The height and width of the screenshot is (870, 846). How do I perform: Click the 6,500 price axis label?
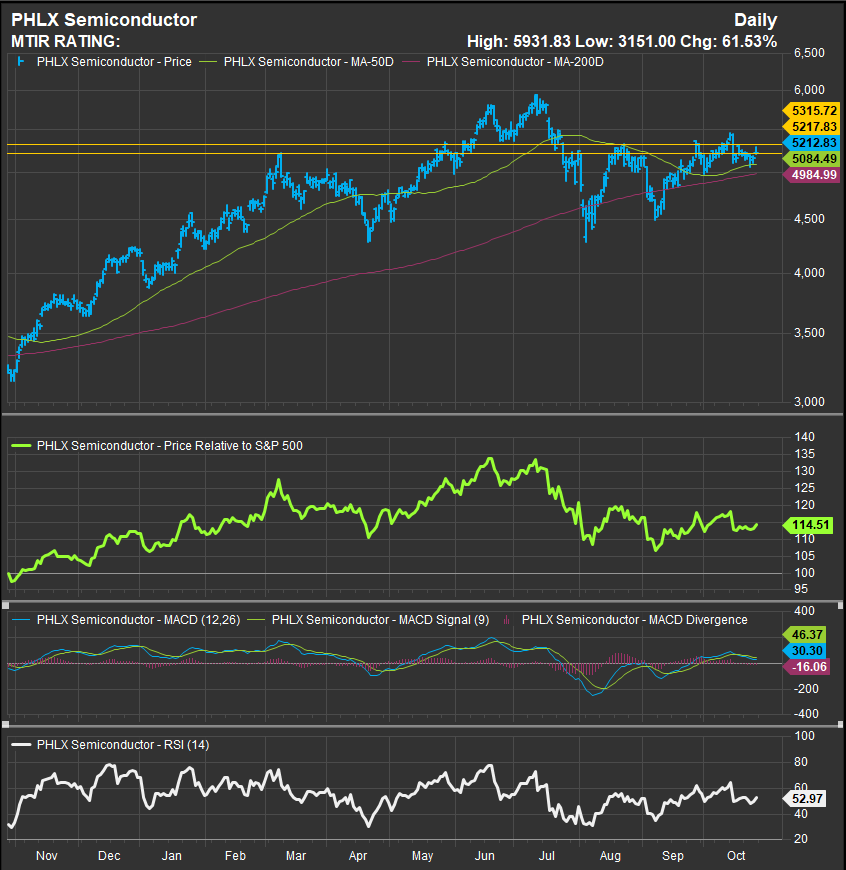[809, 53]
